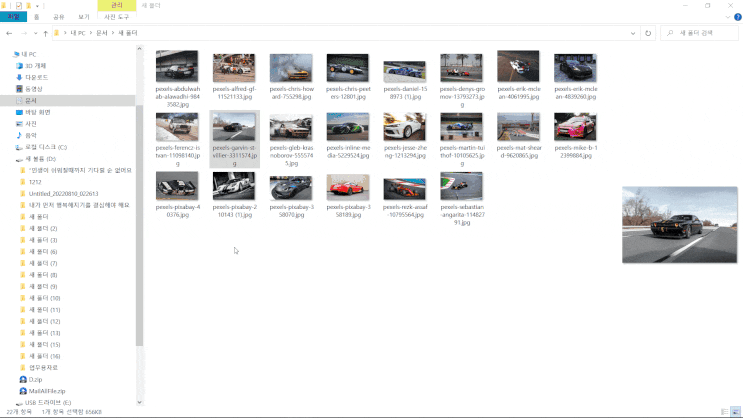Image resolution: width=743 pixels, height=418 pixels.
Task: Select pexels-alfred-gf-11521133.jpg thumbnail
Action: 234,68
